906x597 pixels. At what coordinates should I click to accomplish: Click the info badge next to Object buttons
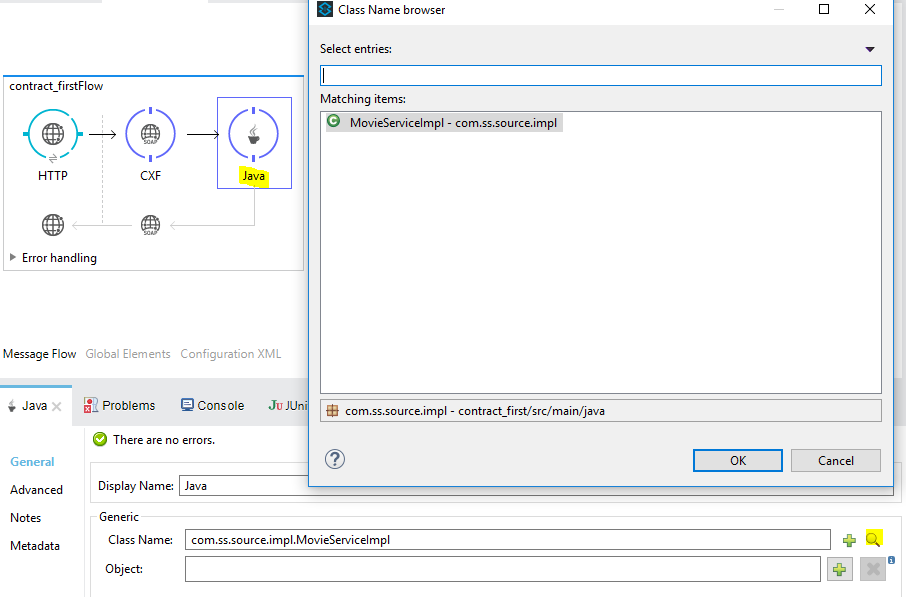pos(892,559)
